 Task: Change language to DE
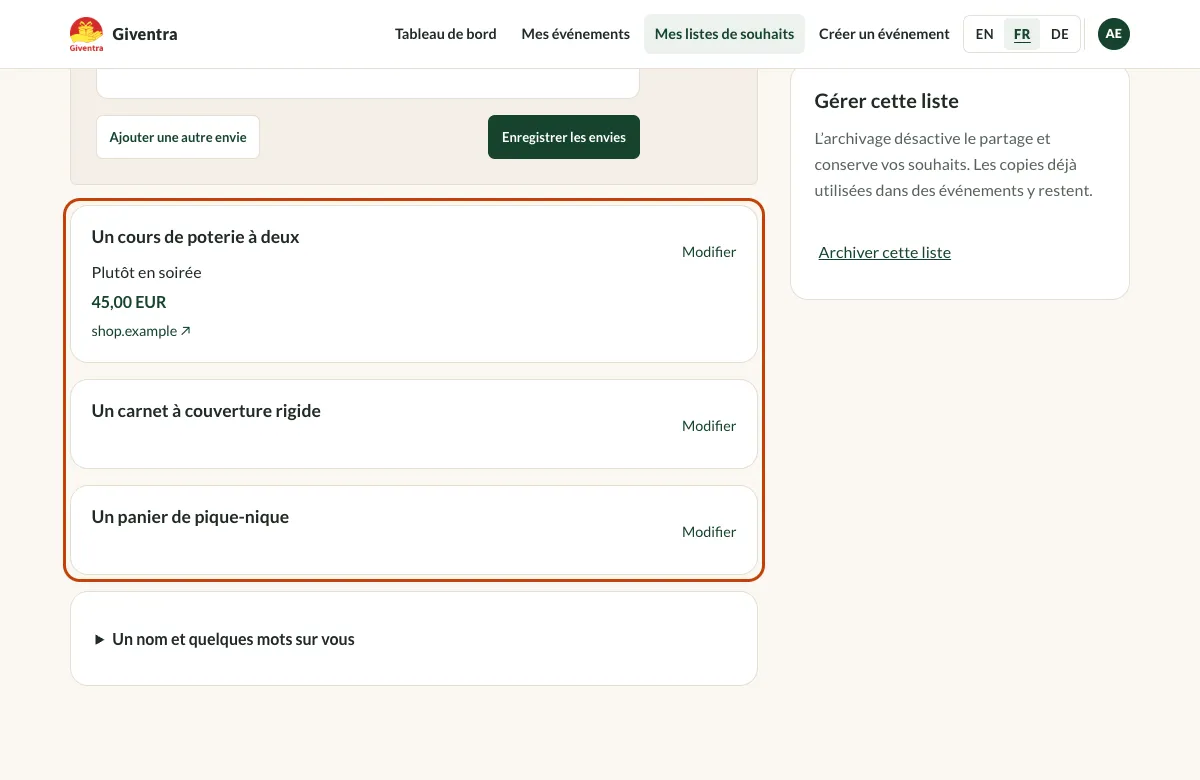(1060, 34)
